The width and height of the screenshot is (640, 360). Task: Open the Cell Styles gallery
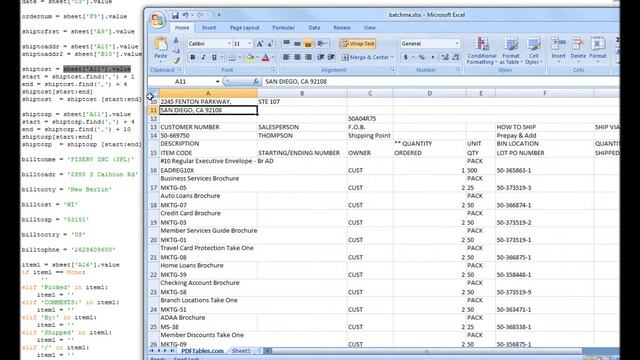(534, 51)
